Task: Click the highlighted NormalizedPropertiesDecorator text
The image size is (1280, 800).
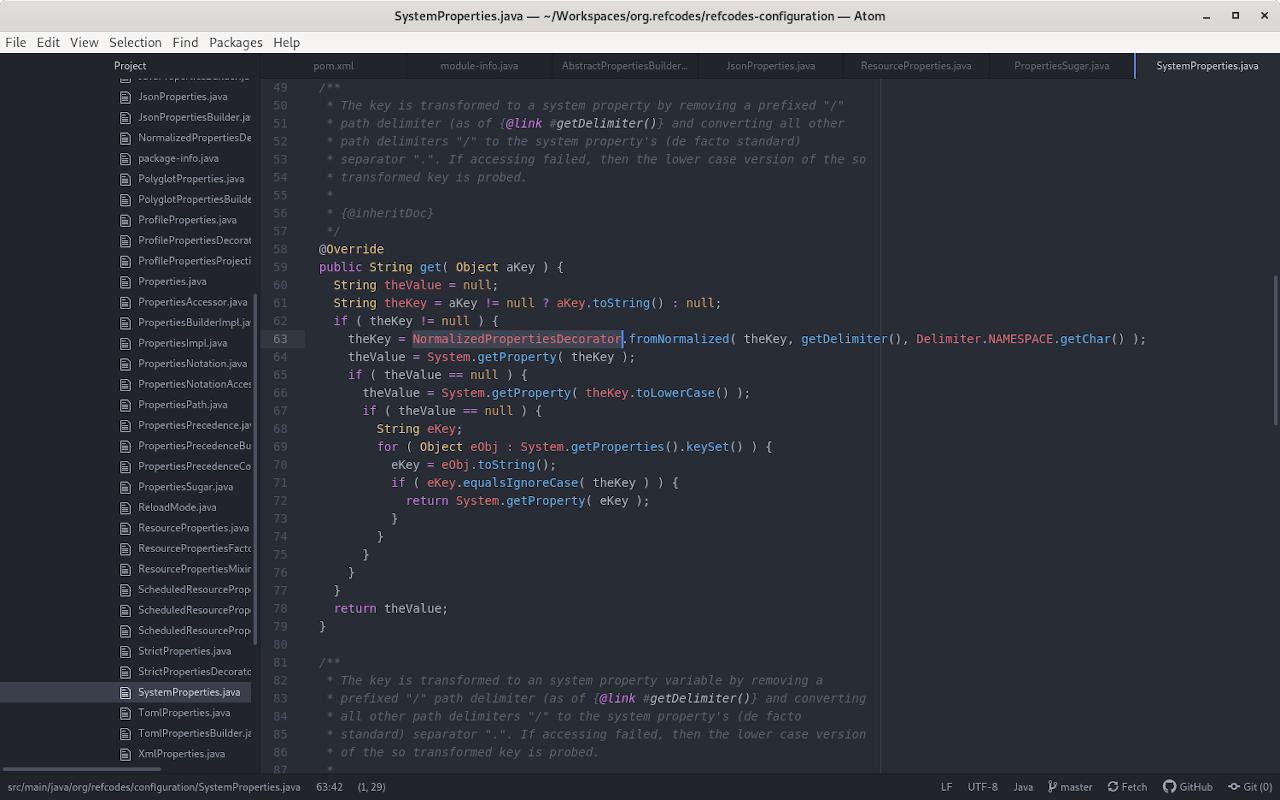Action: point(517,339)
